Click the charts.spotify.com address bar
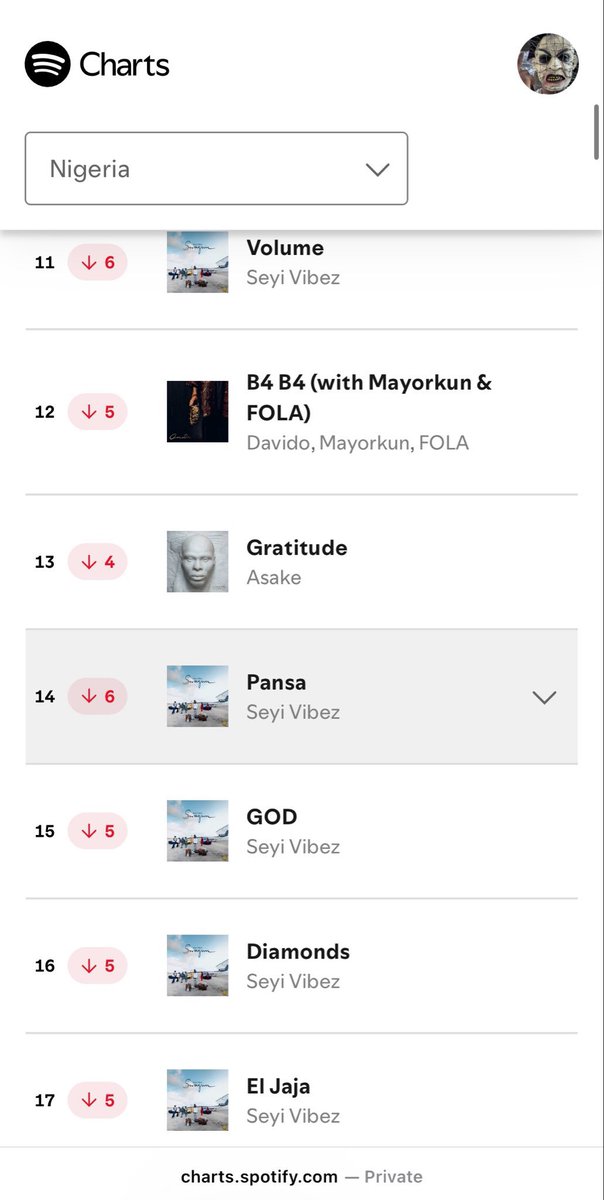 pyautogui.click(x=302, y=1177)
